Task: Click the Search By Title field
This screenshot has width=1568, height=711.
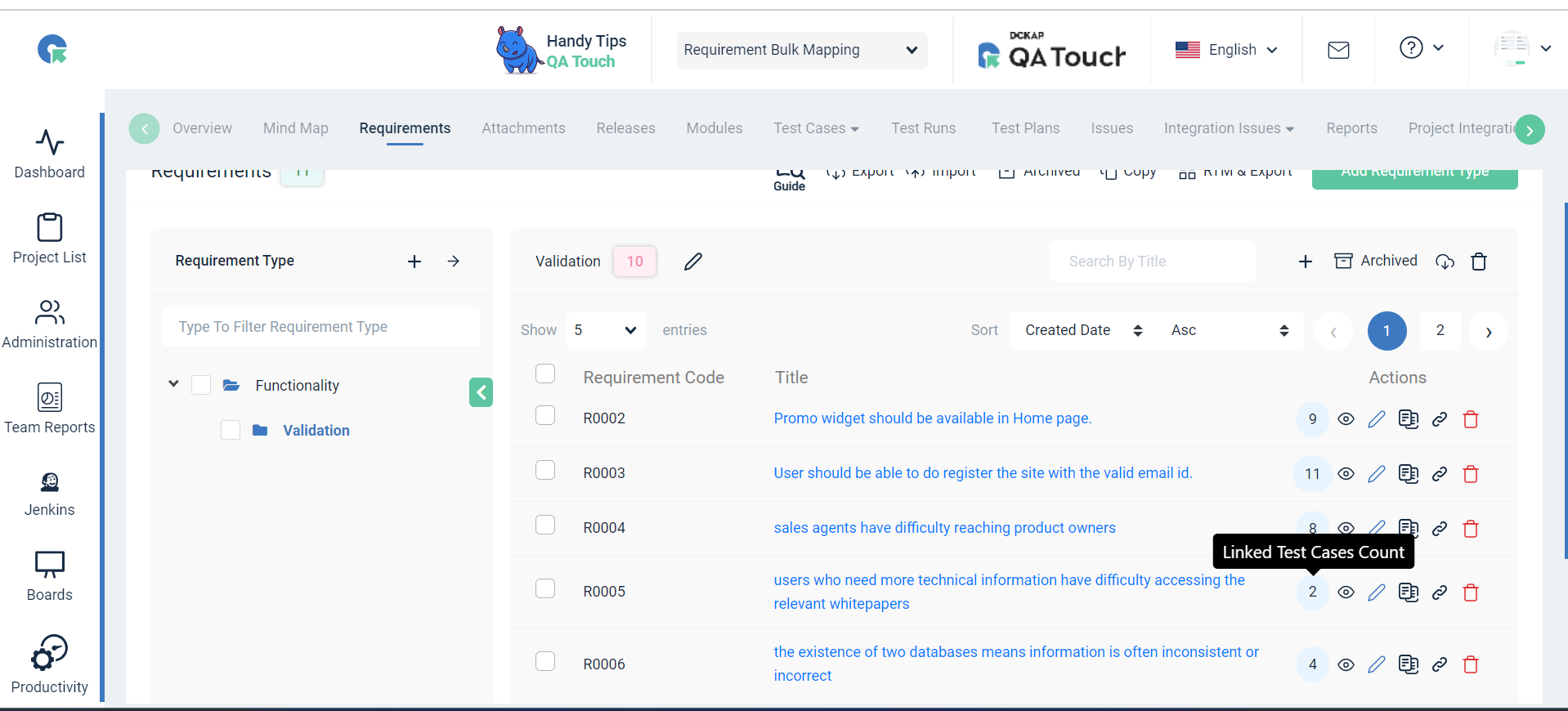Action: pyautogui.click(x=1153, y=262)
